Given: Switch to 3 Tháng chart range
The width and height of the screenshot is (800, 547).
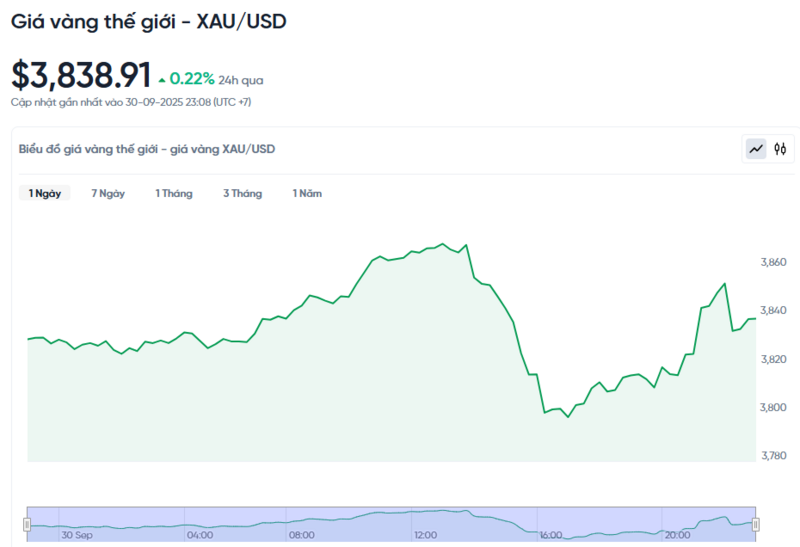Looking at the screenshot, I should 242,193.
